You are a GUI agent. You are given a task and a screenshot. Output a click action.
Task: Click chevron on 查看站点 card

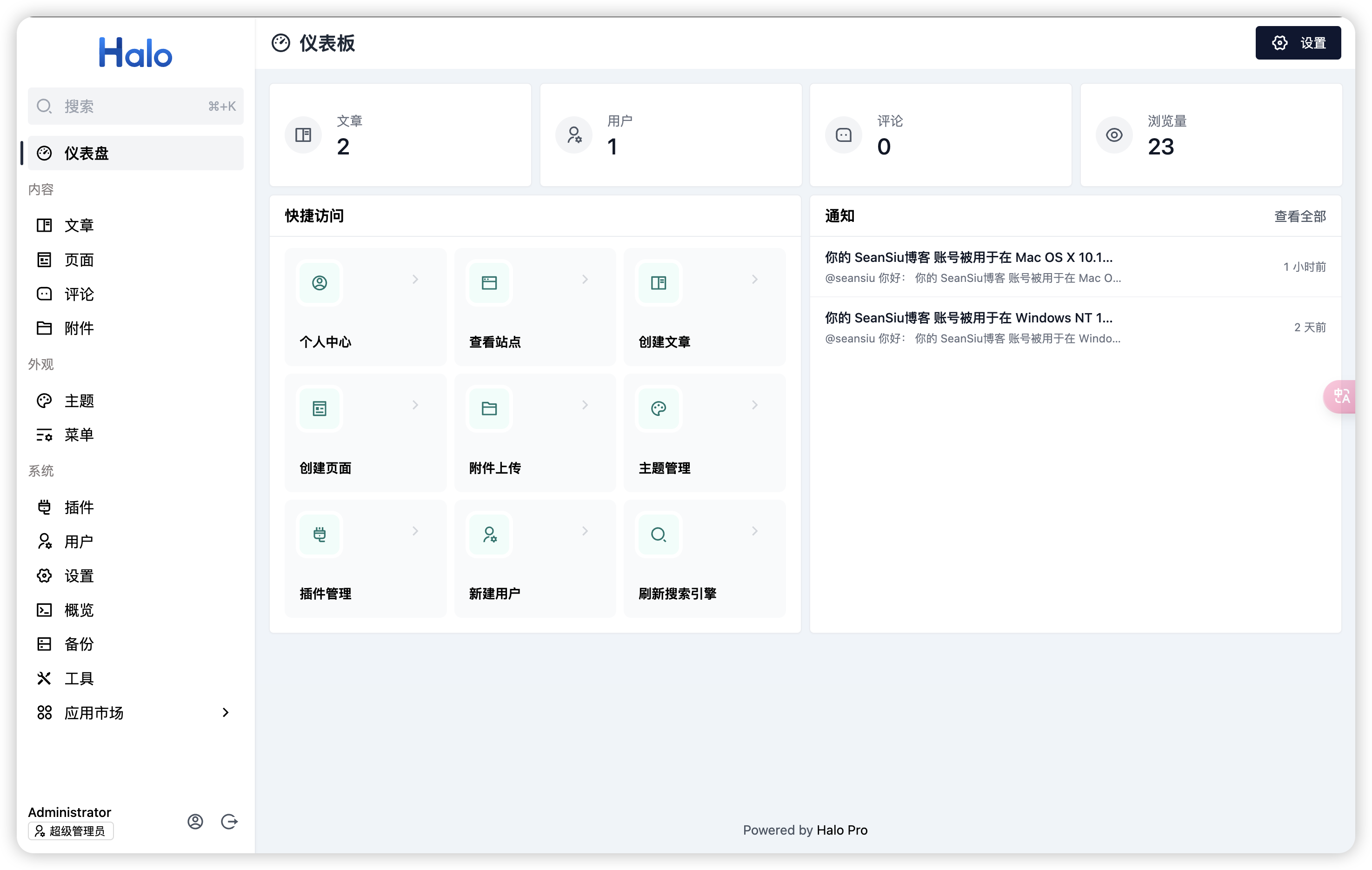click(585, 279)
